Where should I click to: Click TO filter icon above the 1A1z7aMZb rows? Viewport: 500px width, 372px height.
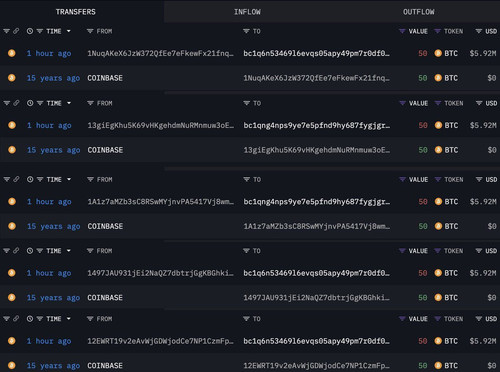(x=247, y=179)
